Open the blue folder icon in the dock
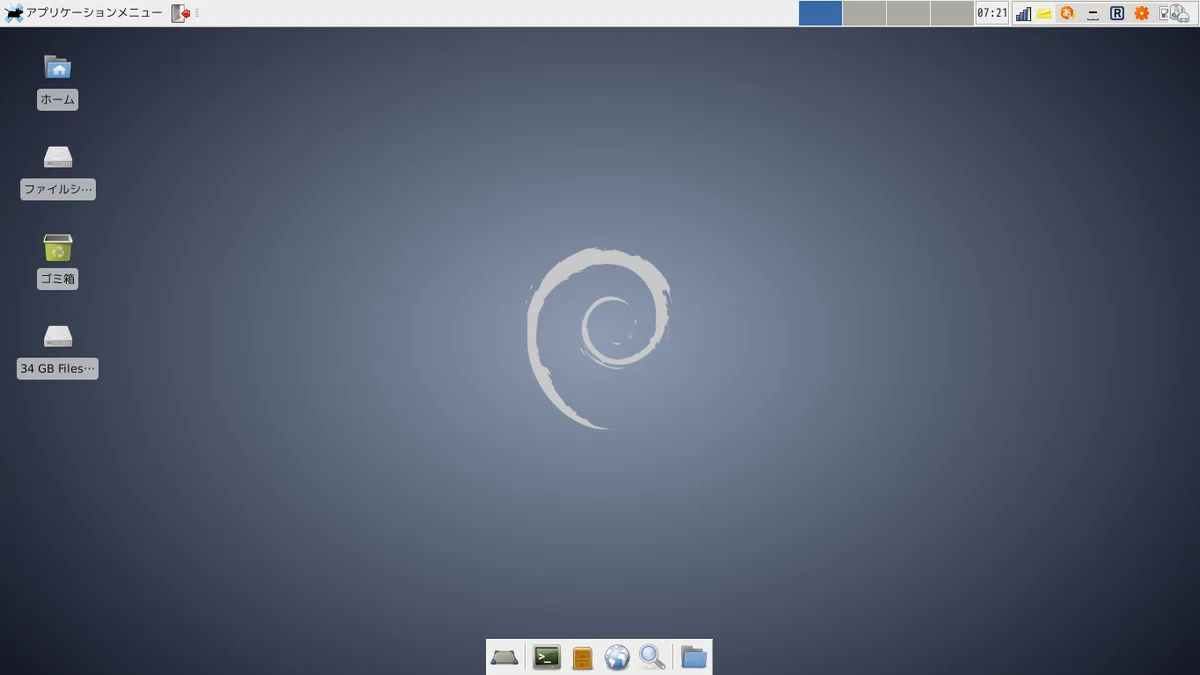The height and width of the screenshot is (675, 1200). 694,657
